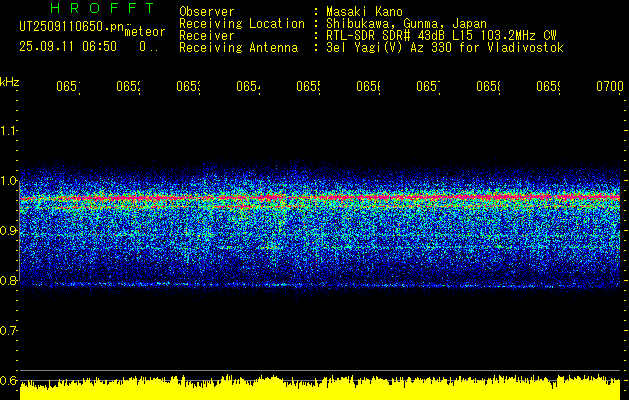Viewport: 629px width, 400px height.
Task: Click the 0.9 kHz axis label
Action: [8, 230]
